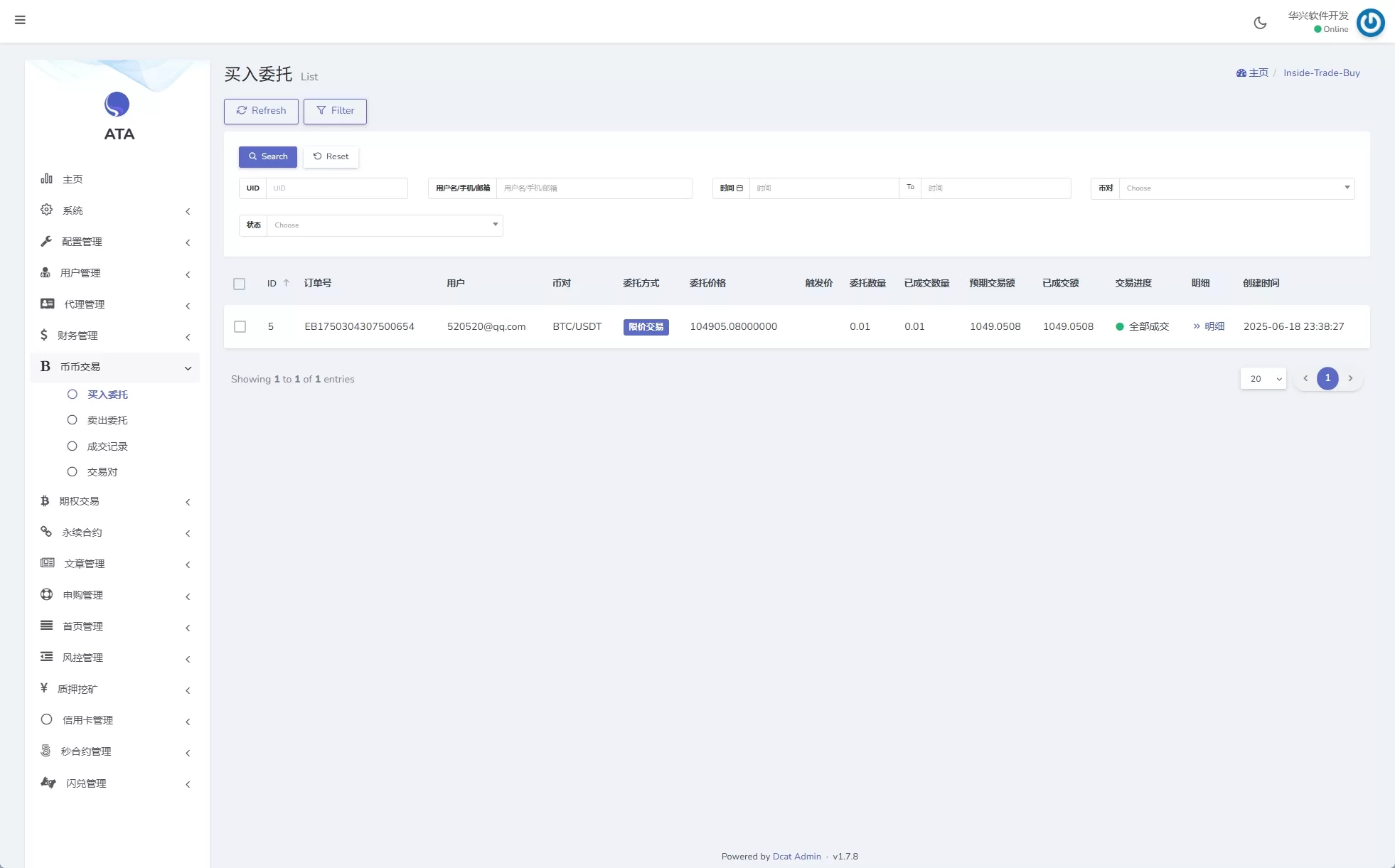Check the row checkbox for order 5
1395x868 pixels.
[240, 326]
